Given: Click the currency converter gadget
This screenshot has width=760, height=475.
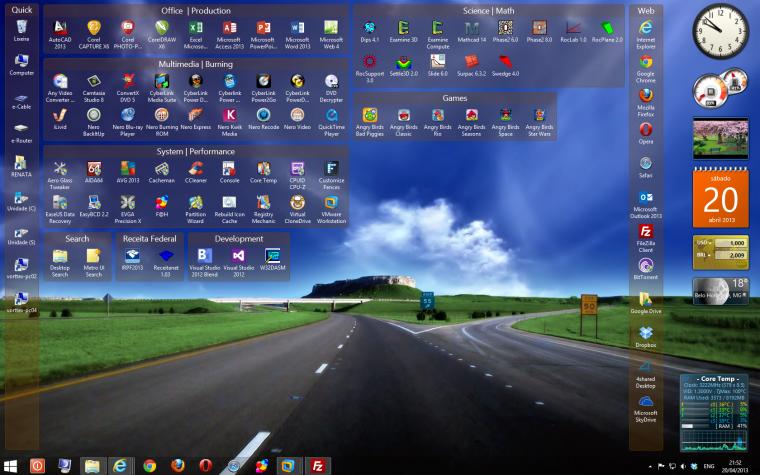Looking at the screenshot, I should [720, 252].
